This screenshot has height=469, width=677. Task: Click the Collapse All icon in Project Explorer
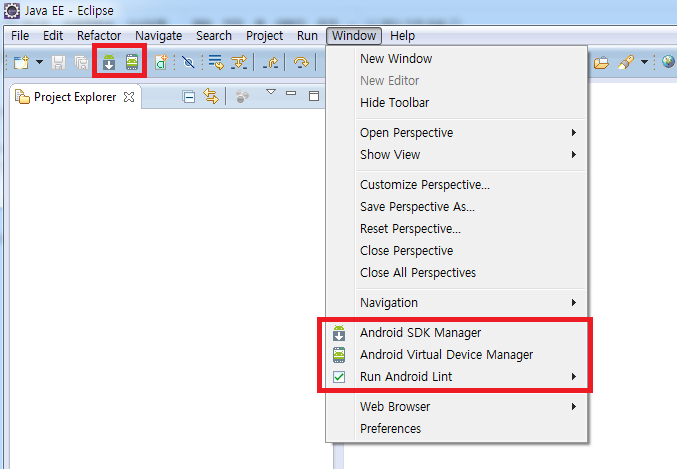point(189,97)
